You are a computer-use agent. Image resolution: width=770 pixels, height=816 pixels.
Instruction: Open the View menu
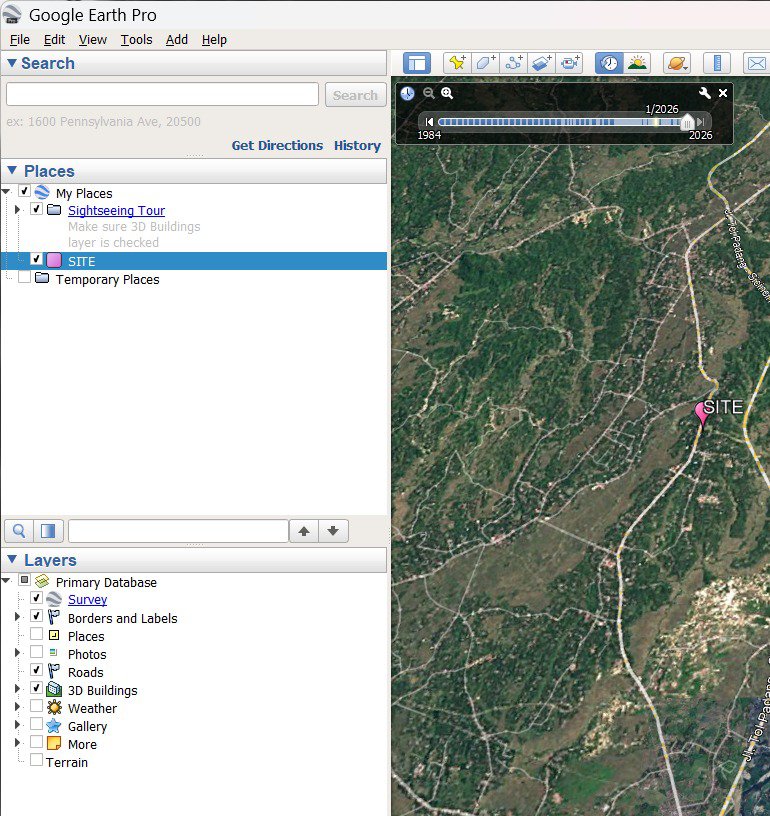point(93,40)
